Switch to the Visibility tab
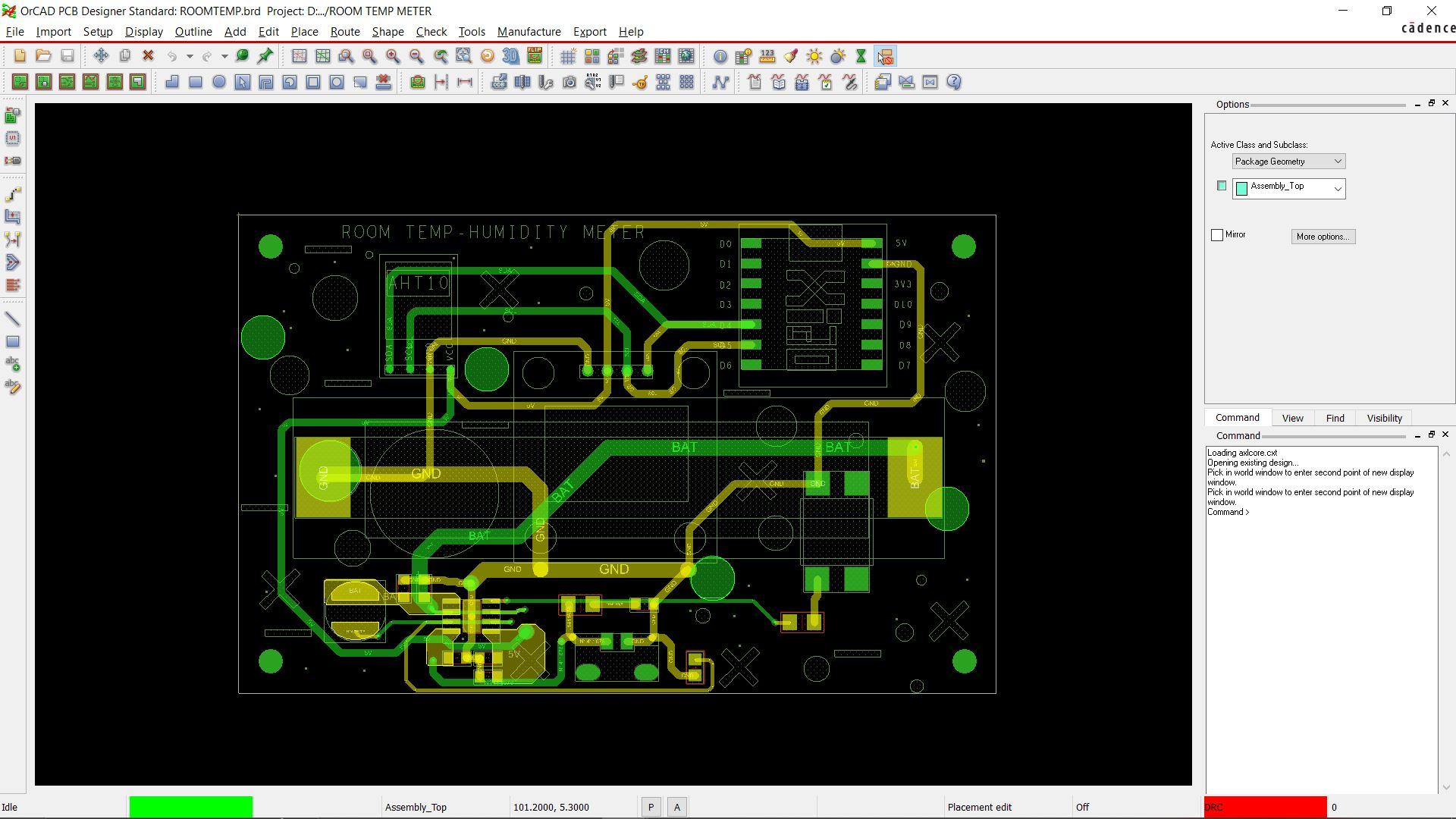1456x819 pixels. pyautogui.click(x=1384, y=419)
